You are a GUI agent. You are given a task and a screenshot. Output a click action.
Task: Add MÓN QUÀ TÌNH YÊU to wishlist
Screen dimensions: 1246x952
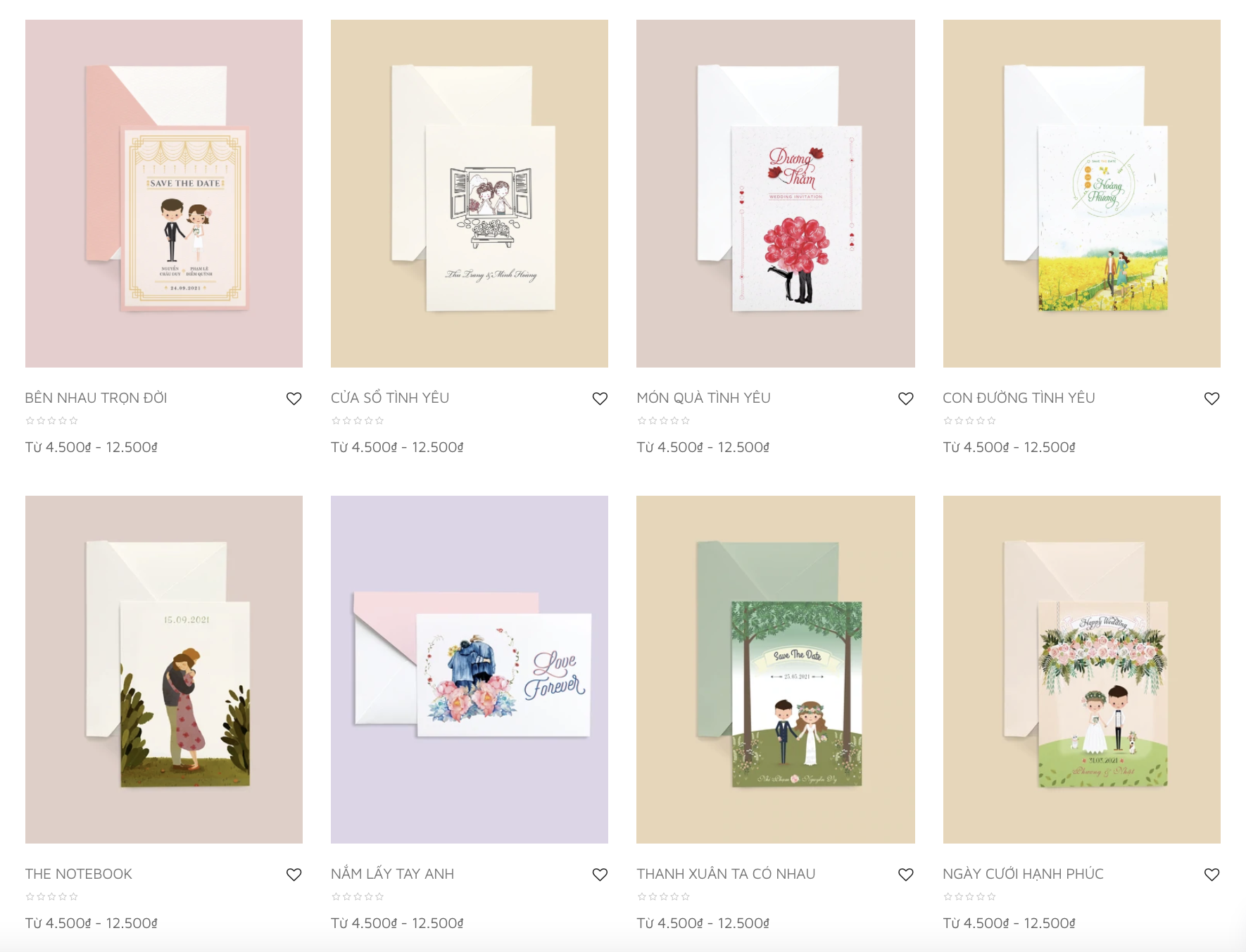pyautogui.click(x=906, y=399)
